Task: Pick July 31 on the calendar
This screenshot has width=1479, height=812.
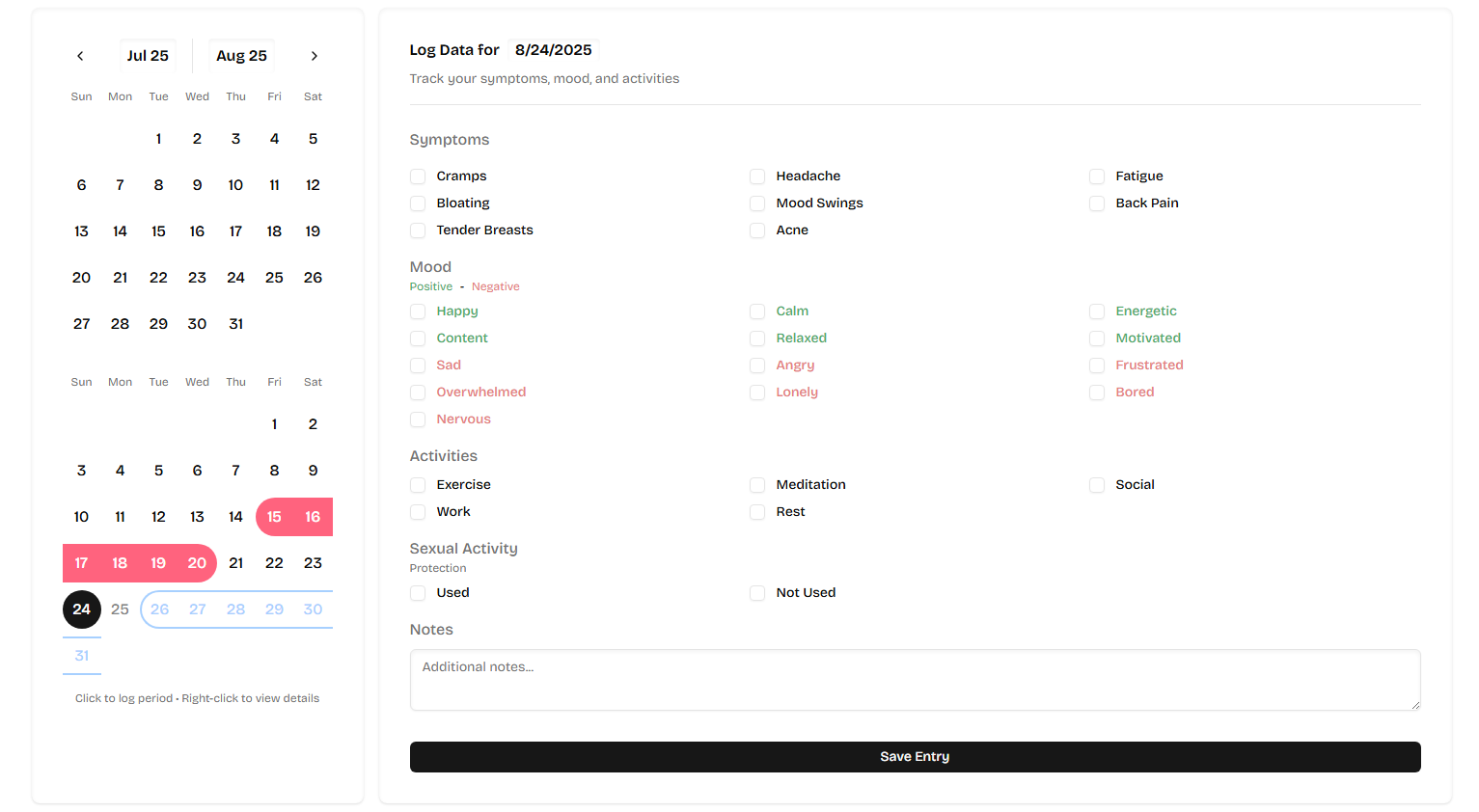Action: 235,324
